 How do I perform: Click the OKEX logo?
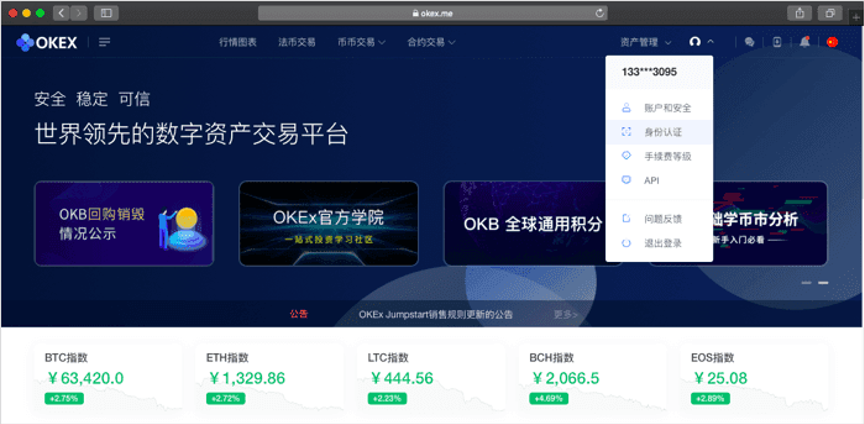coord(47,42)
